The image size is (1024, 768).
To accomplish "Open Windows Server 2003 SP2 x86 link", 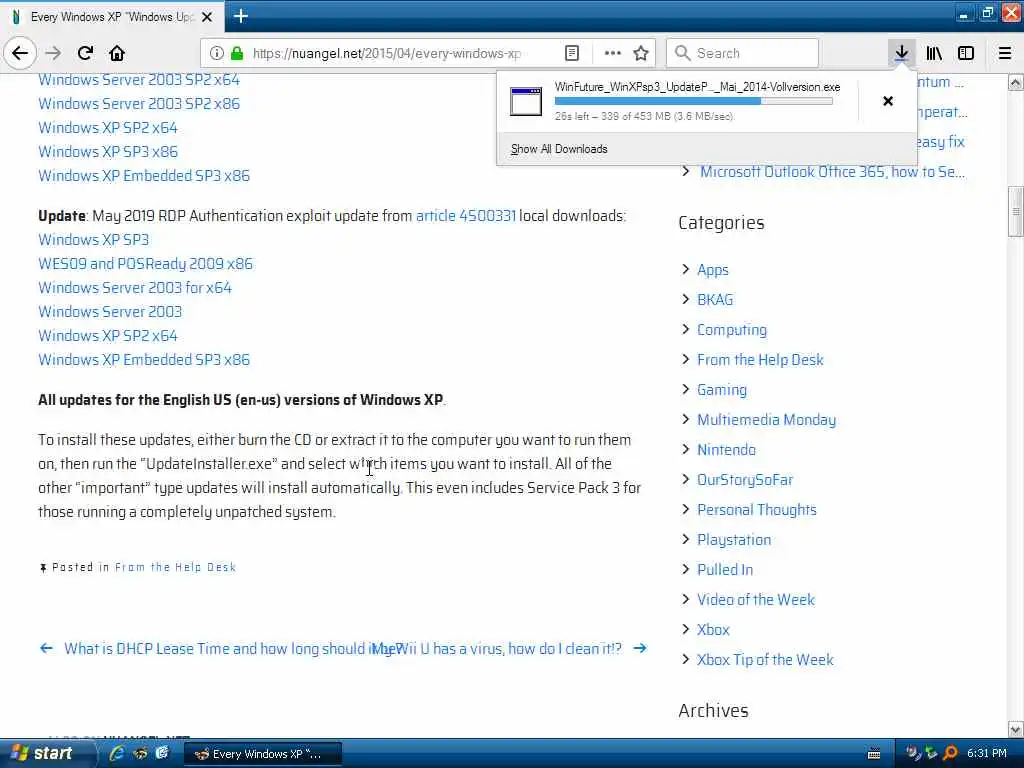I will [139, 104].
